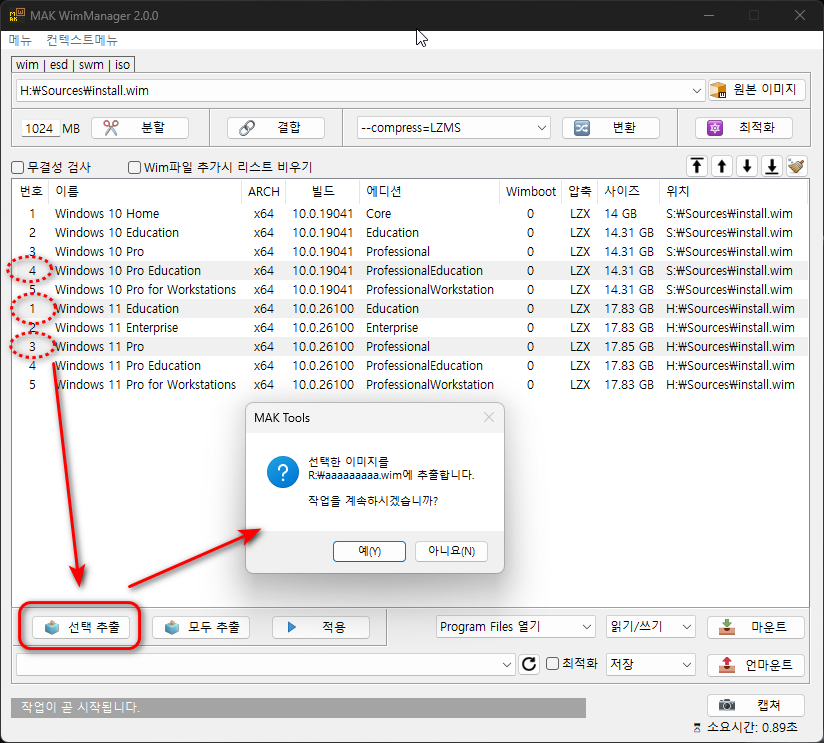Clear the list with the broom icon
The height and width of the screenshot is (743, 824).
tap(797, 167)
